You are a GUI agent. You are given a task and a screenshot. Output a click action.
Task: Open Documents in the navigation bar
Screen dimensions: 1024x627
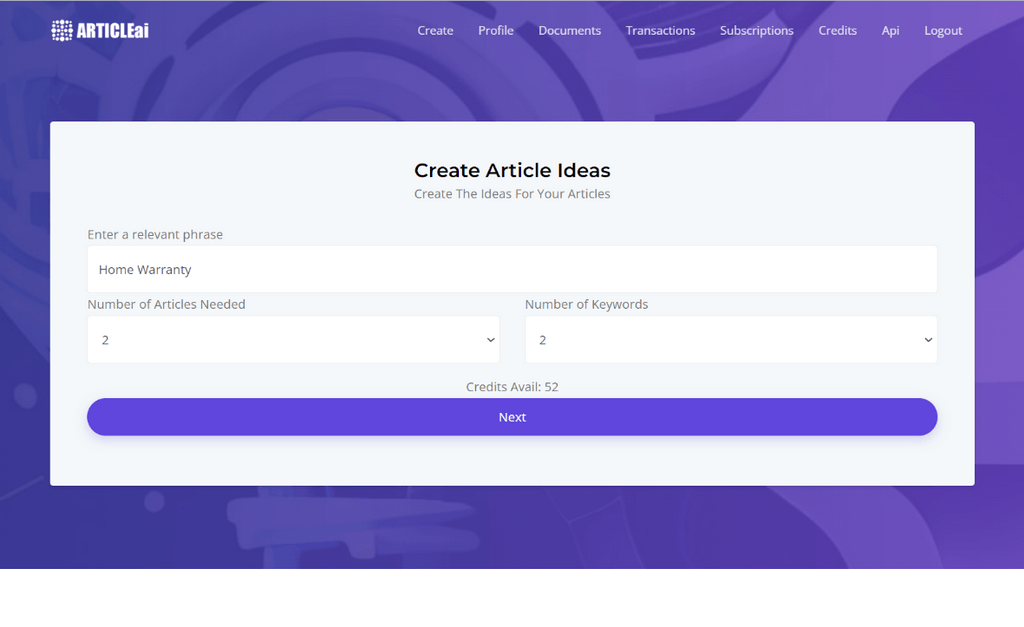569,31
